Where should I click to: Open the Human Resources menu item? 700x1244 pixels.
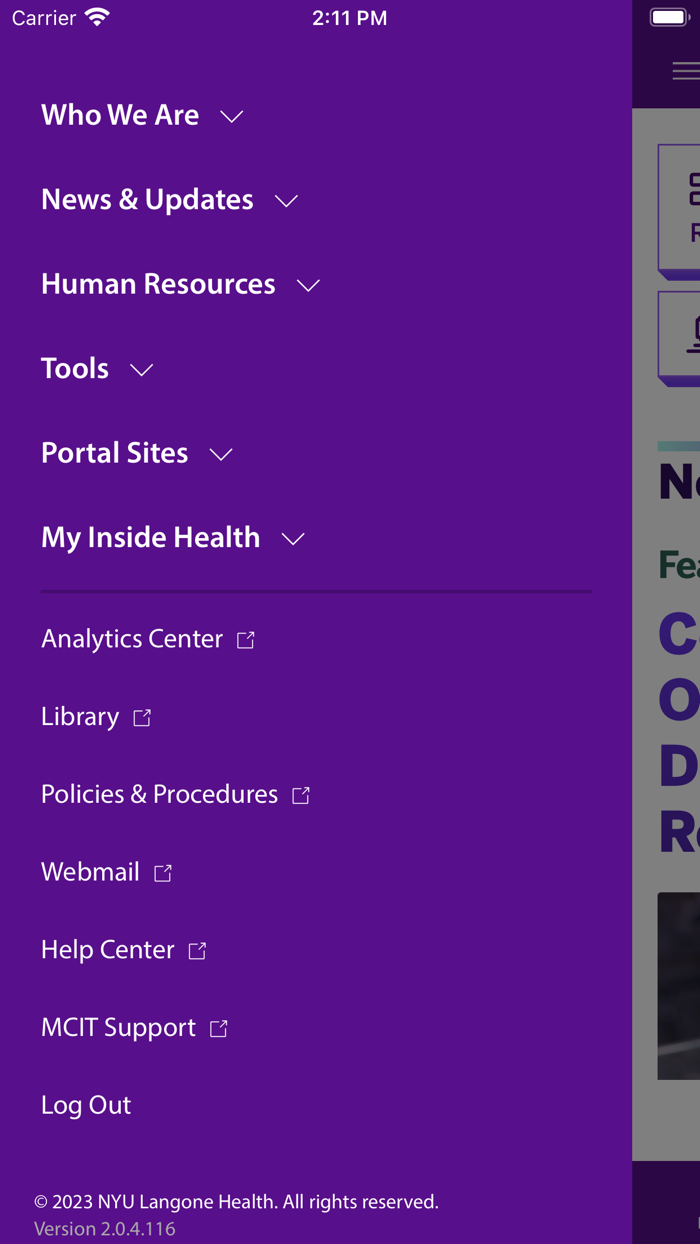pos(157,284)
